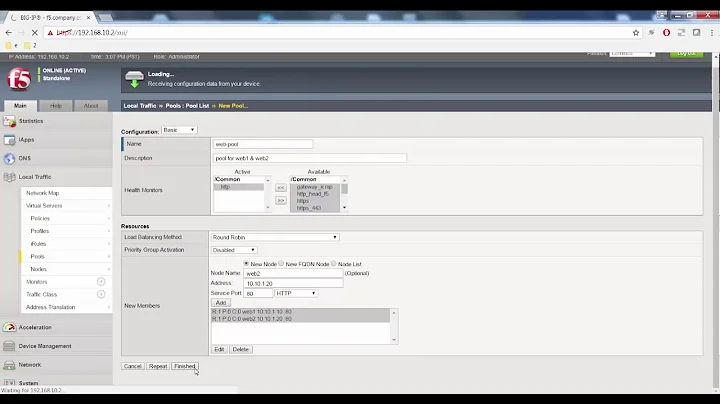Select http_head_f5 in Available monitors
Viewport: 720px width, 404px height.
click(x=315, y=194)
